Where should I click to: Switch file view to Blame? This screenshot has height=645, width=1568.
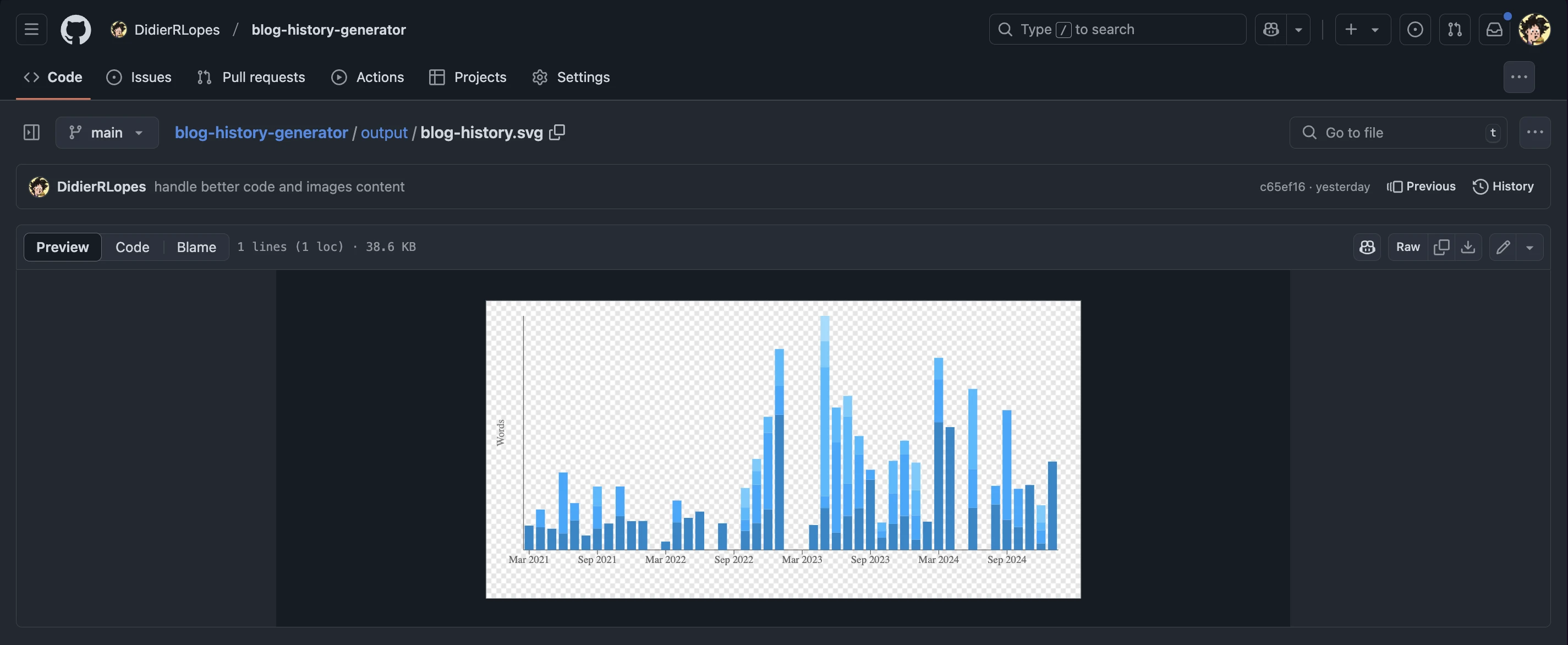[x=196, y=247]
